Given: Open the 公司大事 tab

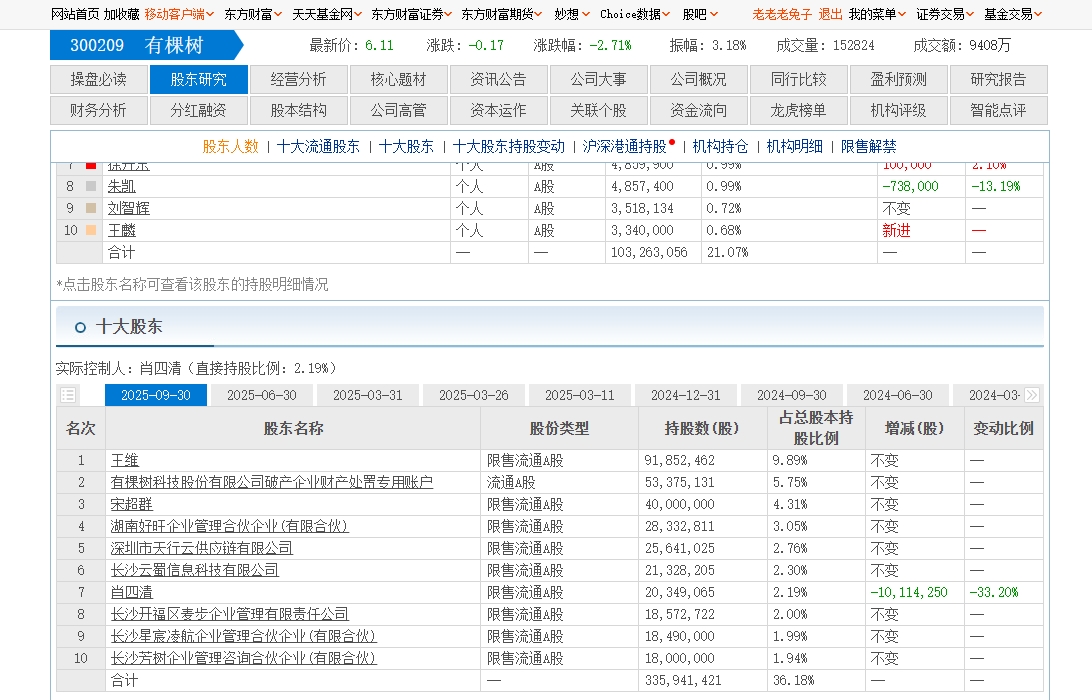Looking at the screenshot, I should (599, 79).
